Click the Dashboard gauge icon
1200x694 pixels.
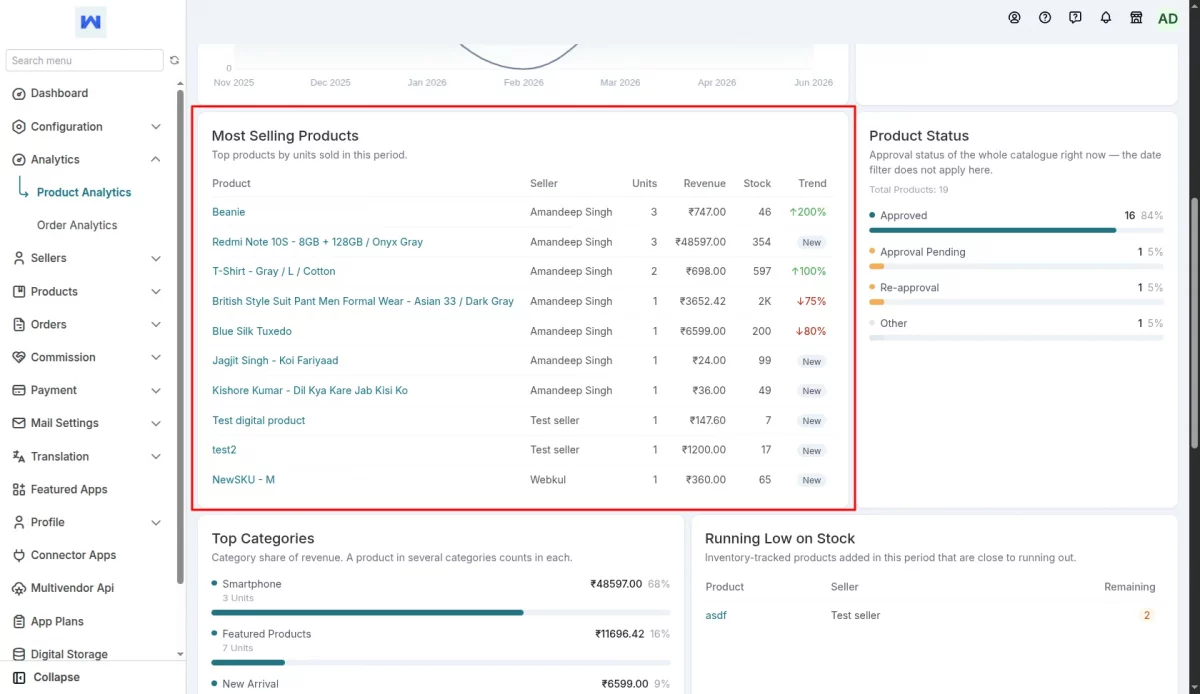pos(19,94)
